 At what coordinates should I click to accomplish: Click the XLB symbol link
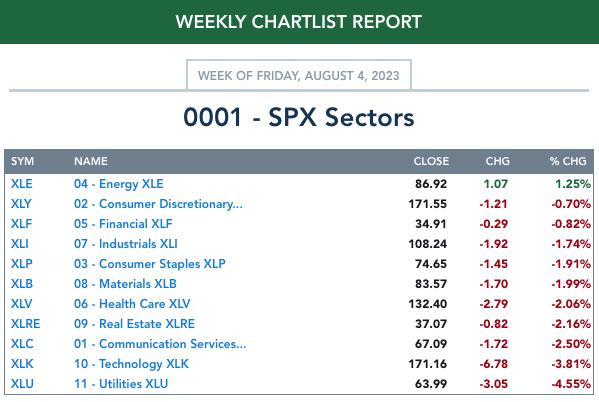(22, 284)
